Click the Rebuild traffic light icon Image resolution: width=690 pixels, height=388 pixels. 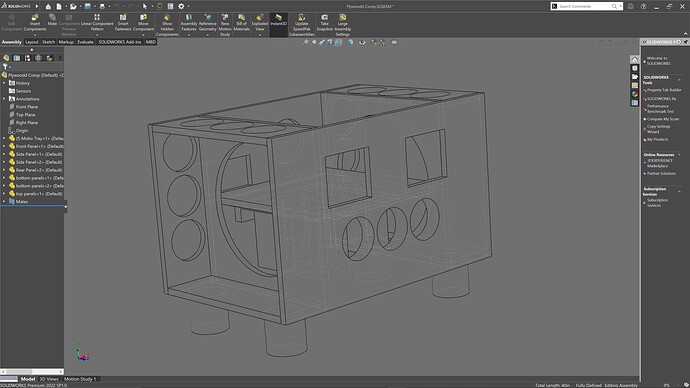(159, 6)
